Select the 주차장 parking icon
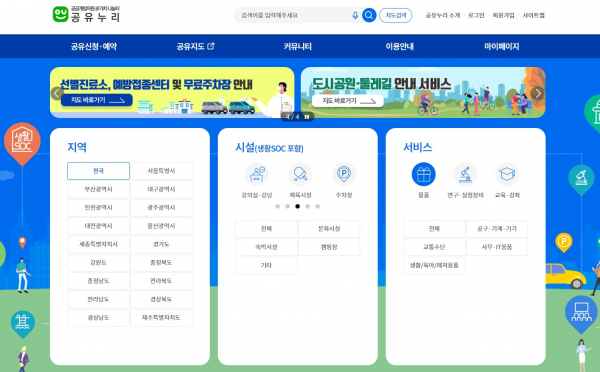The height and width of the screenshot is (372, 600). (x=344, y=174)
